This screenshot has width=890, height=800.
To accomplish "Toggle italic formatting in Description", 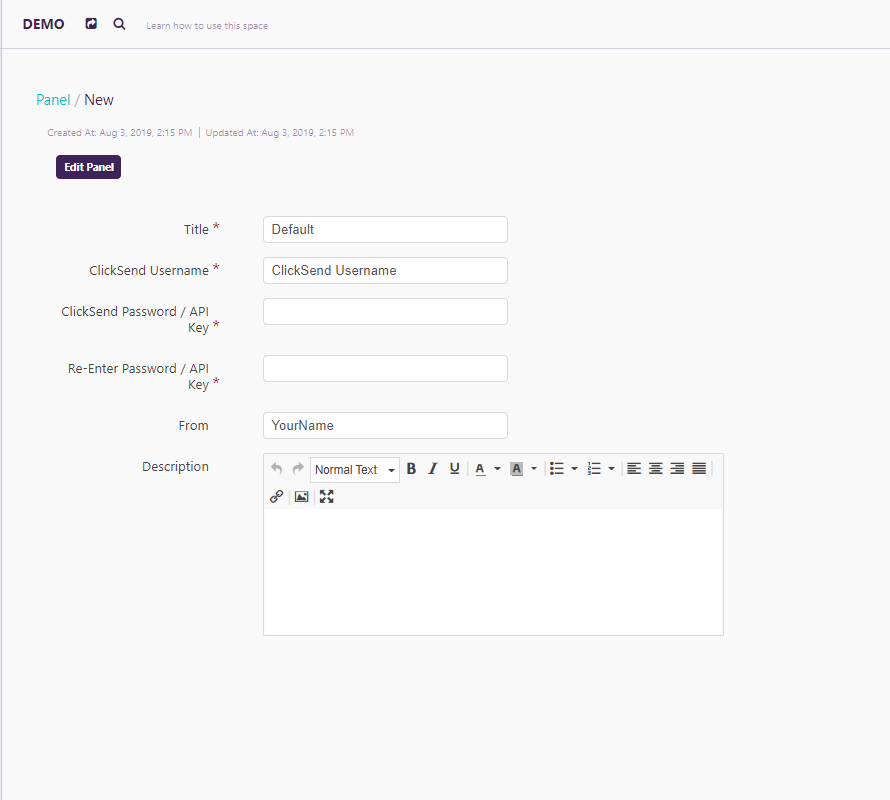I will [433, 468].
